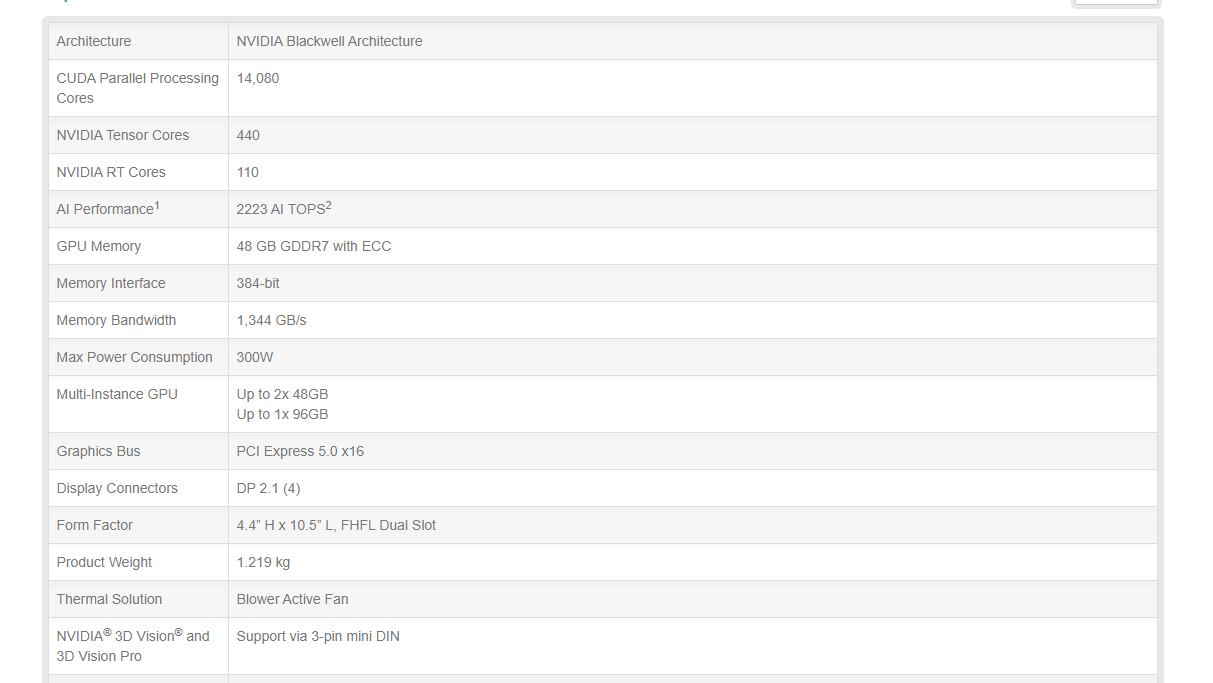Select the Max Power Consumption label
The height and width of the screenshot is (683, 1213).
[x=134, y=357]
